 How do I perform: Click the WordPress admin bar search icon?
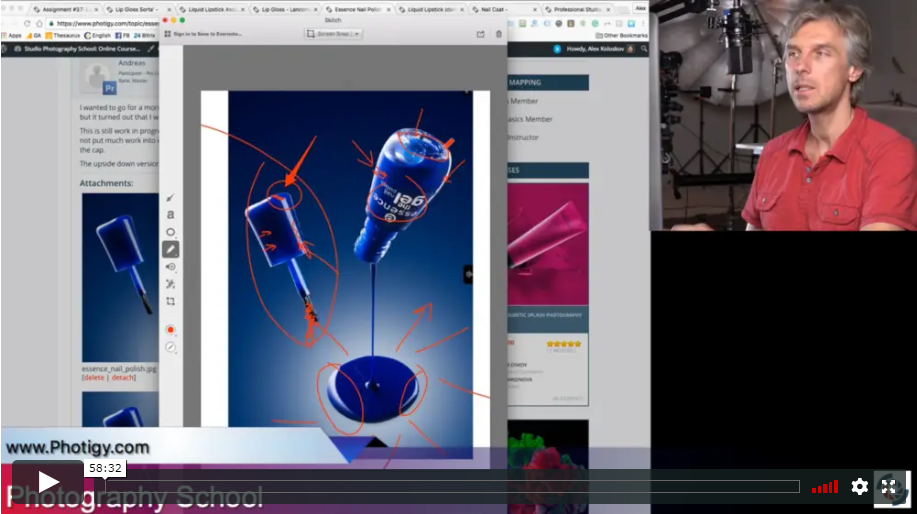pos(644,49)
